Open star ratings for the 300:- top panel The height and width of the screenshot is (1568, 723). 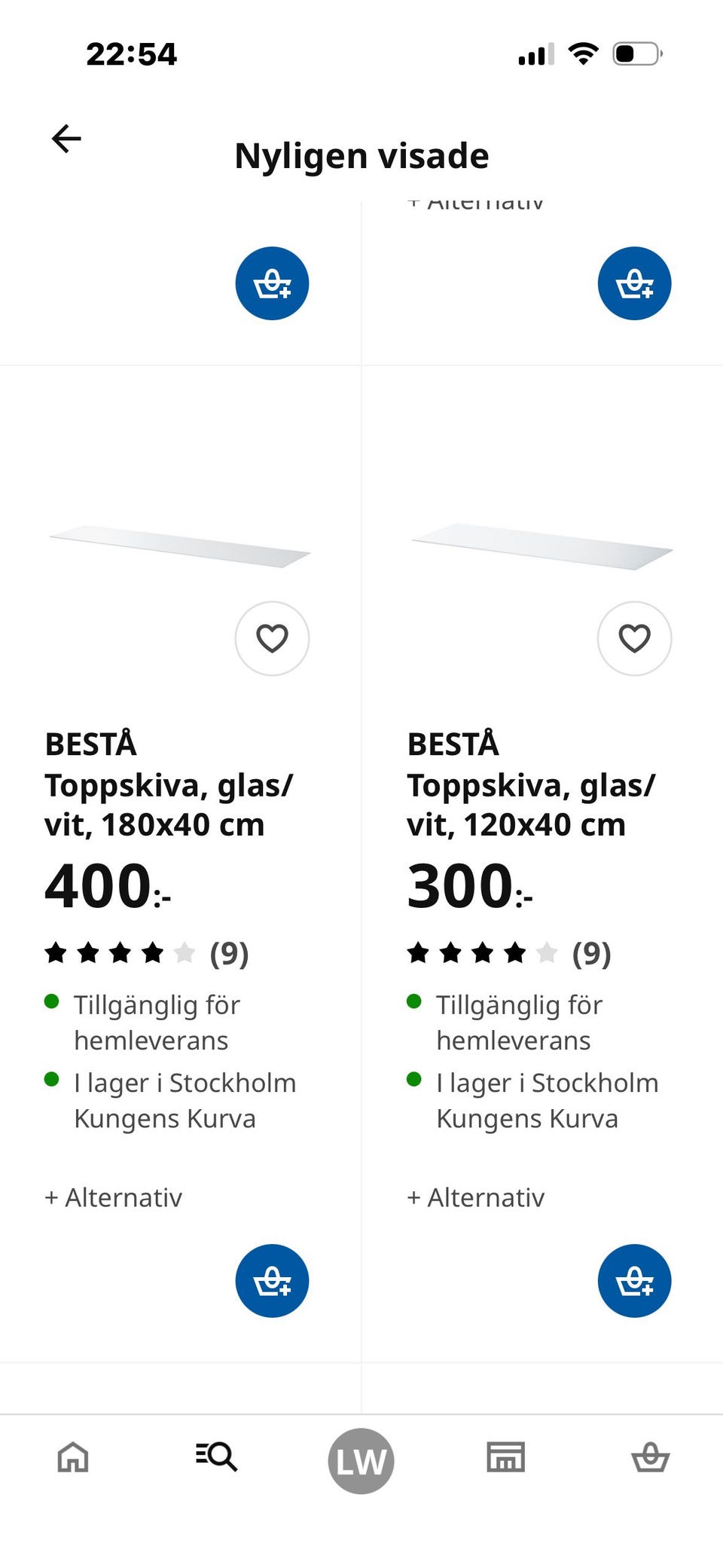tap(509, 953)
